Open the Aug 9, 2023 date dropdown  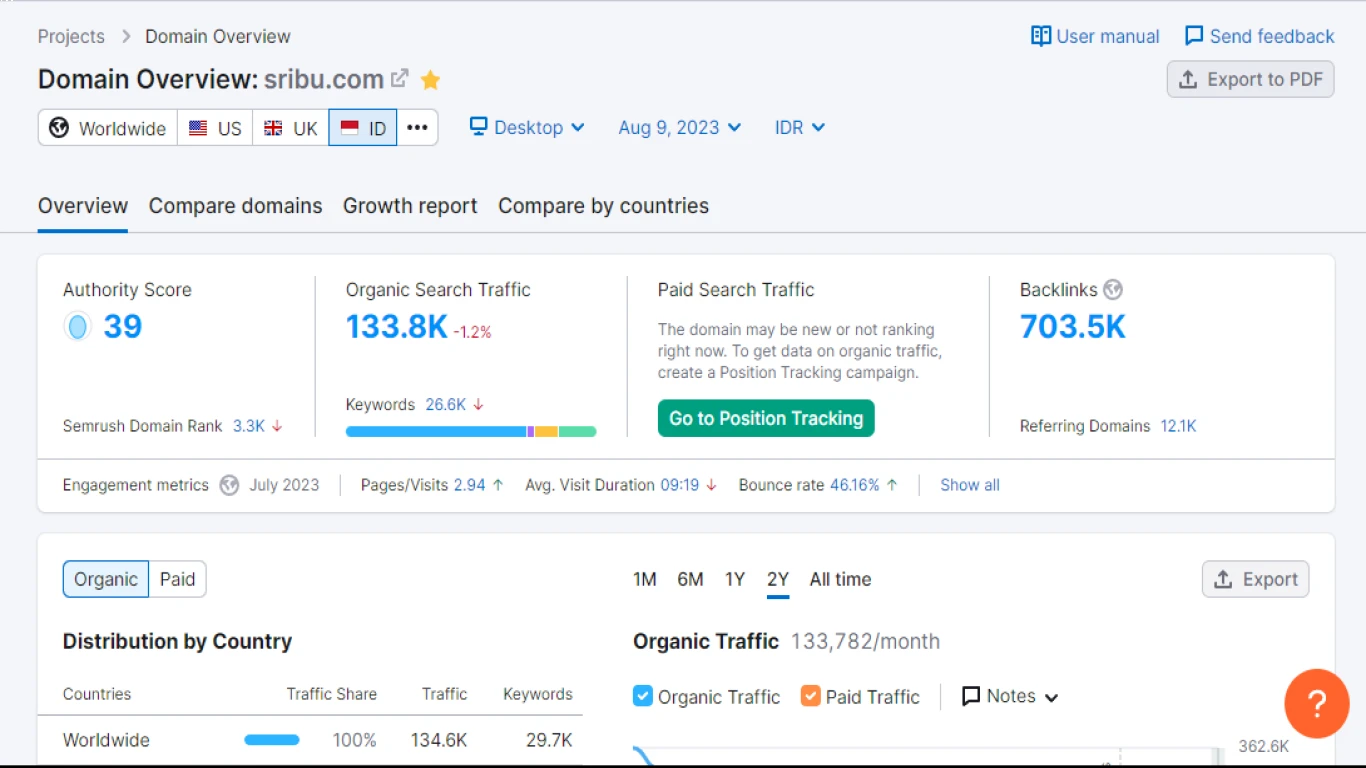coord(680,128)
